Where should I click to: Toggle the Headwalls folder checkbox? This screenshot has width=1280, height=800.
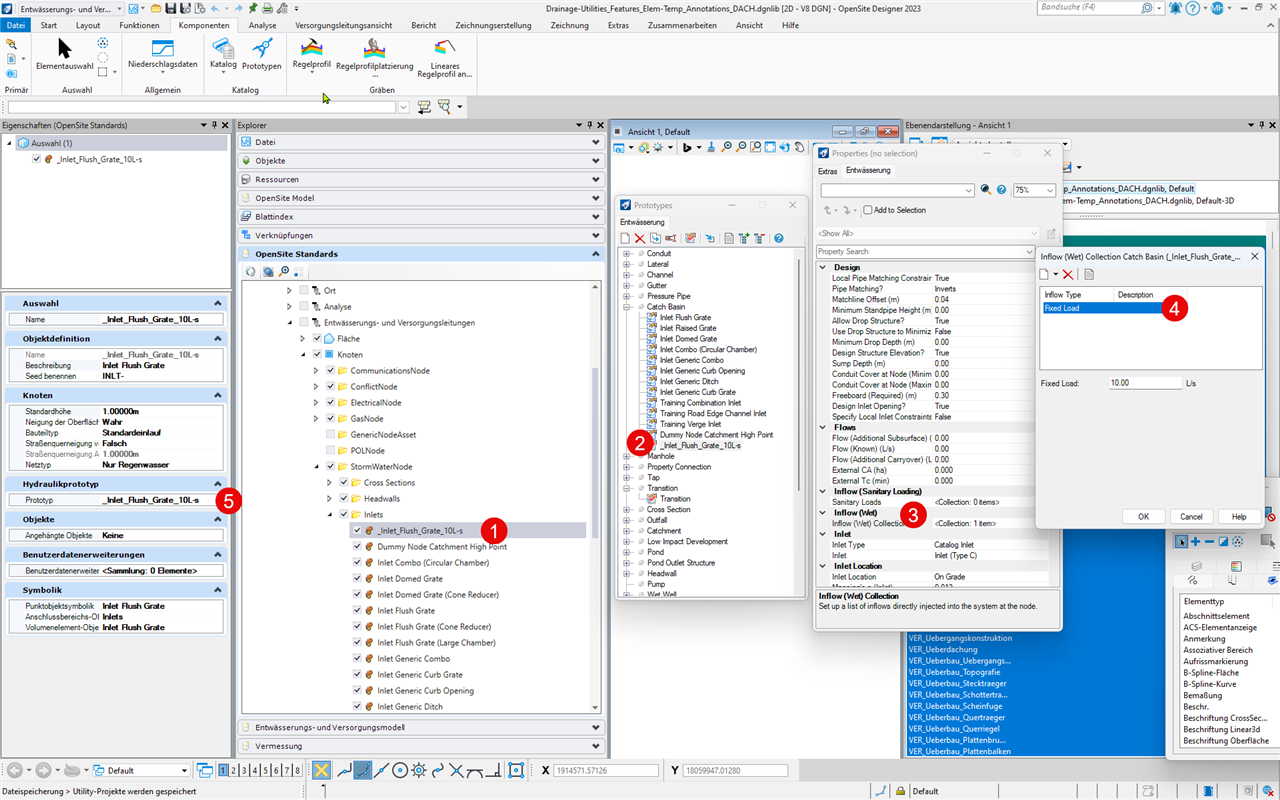pyautogui.click(x=345, y=498)
